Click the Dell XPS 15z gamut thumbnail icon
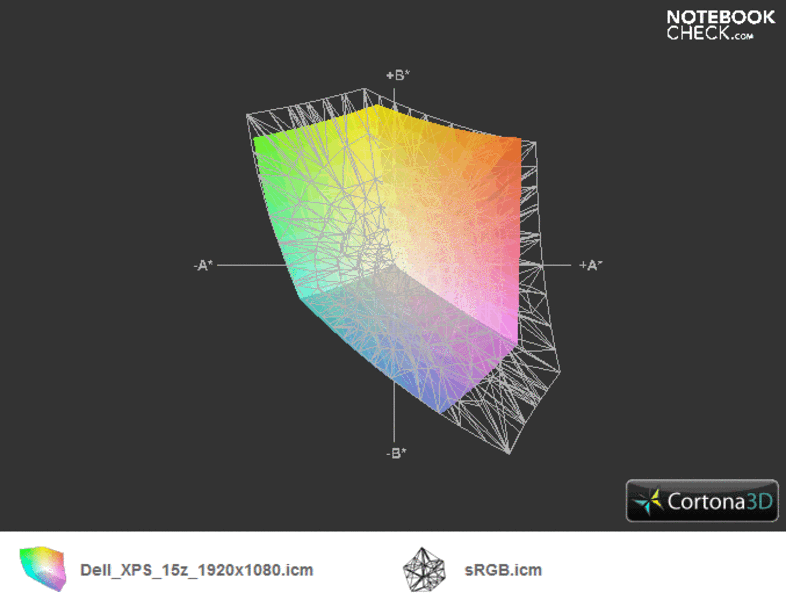 (x=43, y=569)
